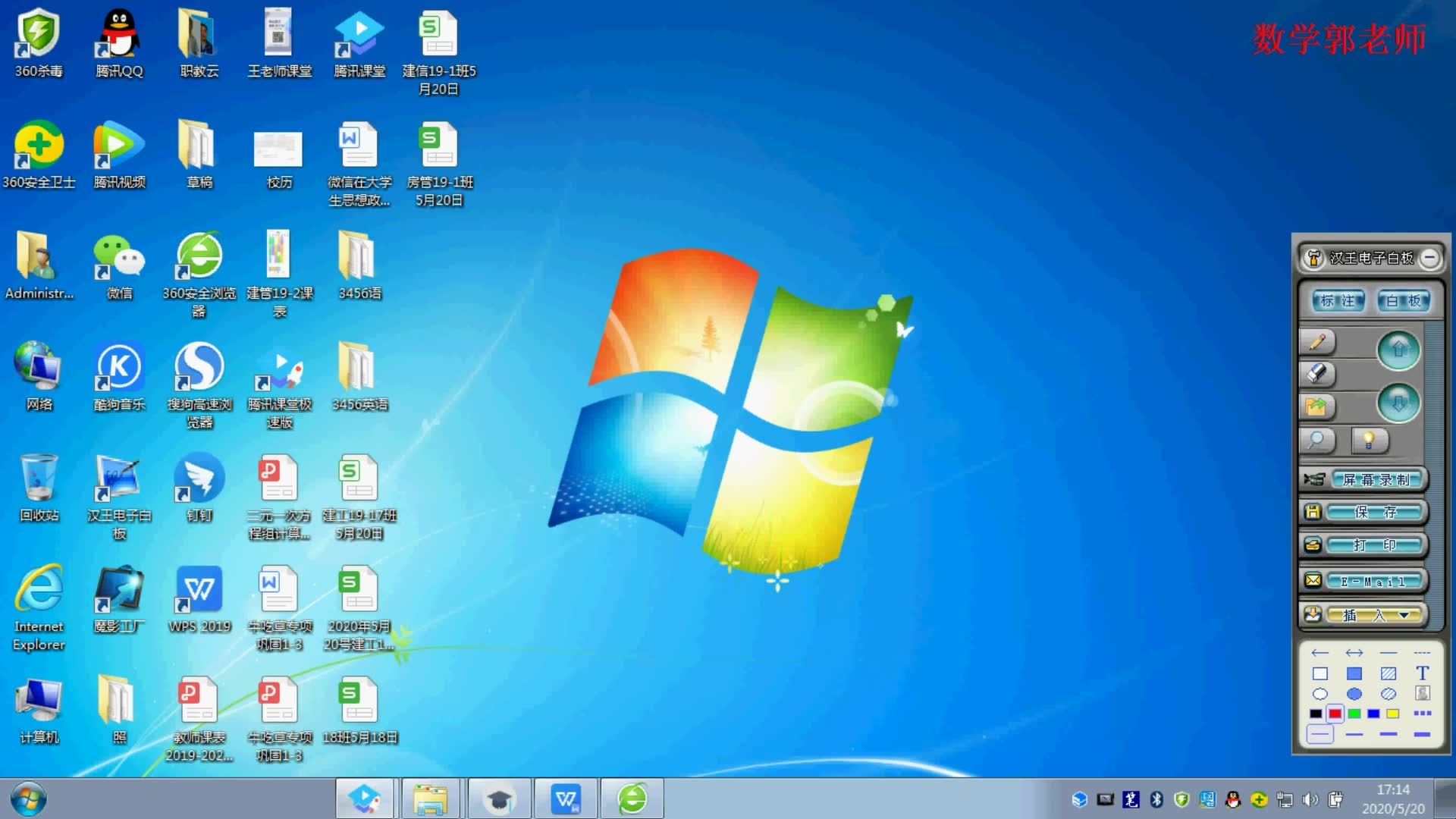1456x819 pixels.
Task: Click the page up arrow in whiteboard panel
Action: pyautogui.click(x=1398, y=350)
